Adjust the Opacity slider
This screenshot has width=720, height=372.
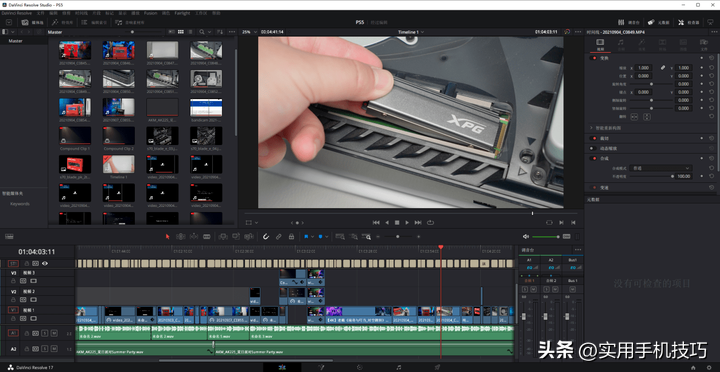pyautogui.click(x=651, y=176)
